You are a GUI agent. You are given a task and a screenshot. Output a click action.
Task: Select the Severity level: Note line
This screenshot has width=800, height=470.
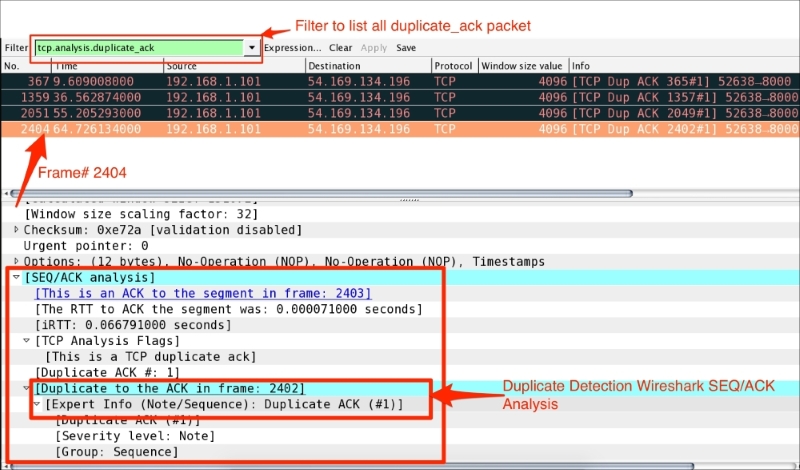coord(135,436)
